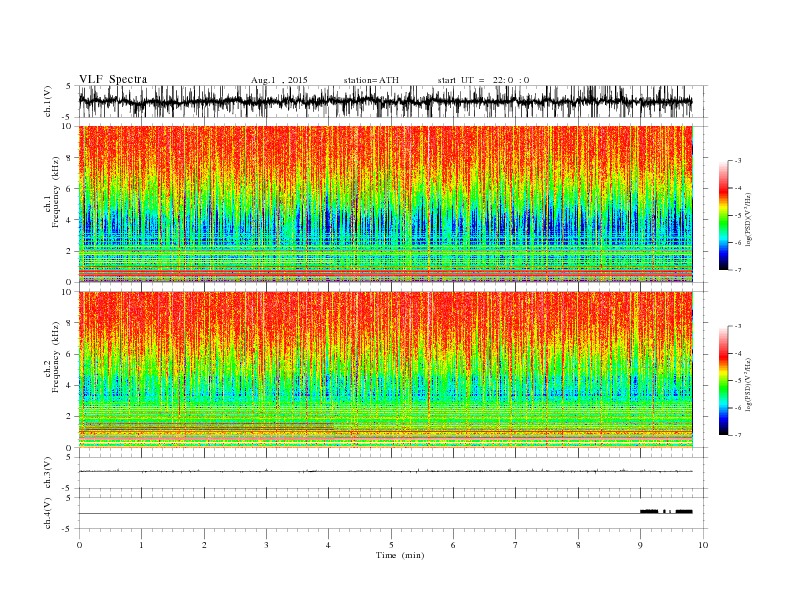
Task: Click the ch.1 voltage waveform trace
Action: pos(385,101)
